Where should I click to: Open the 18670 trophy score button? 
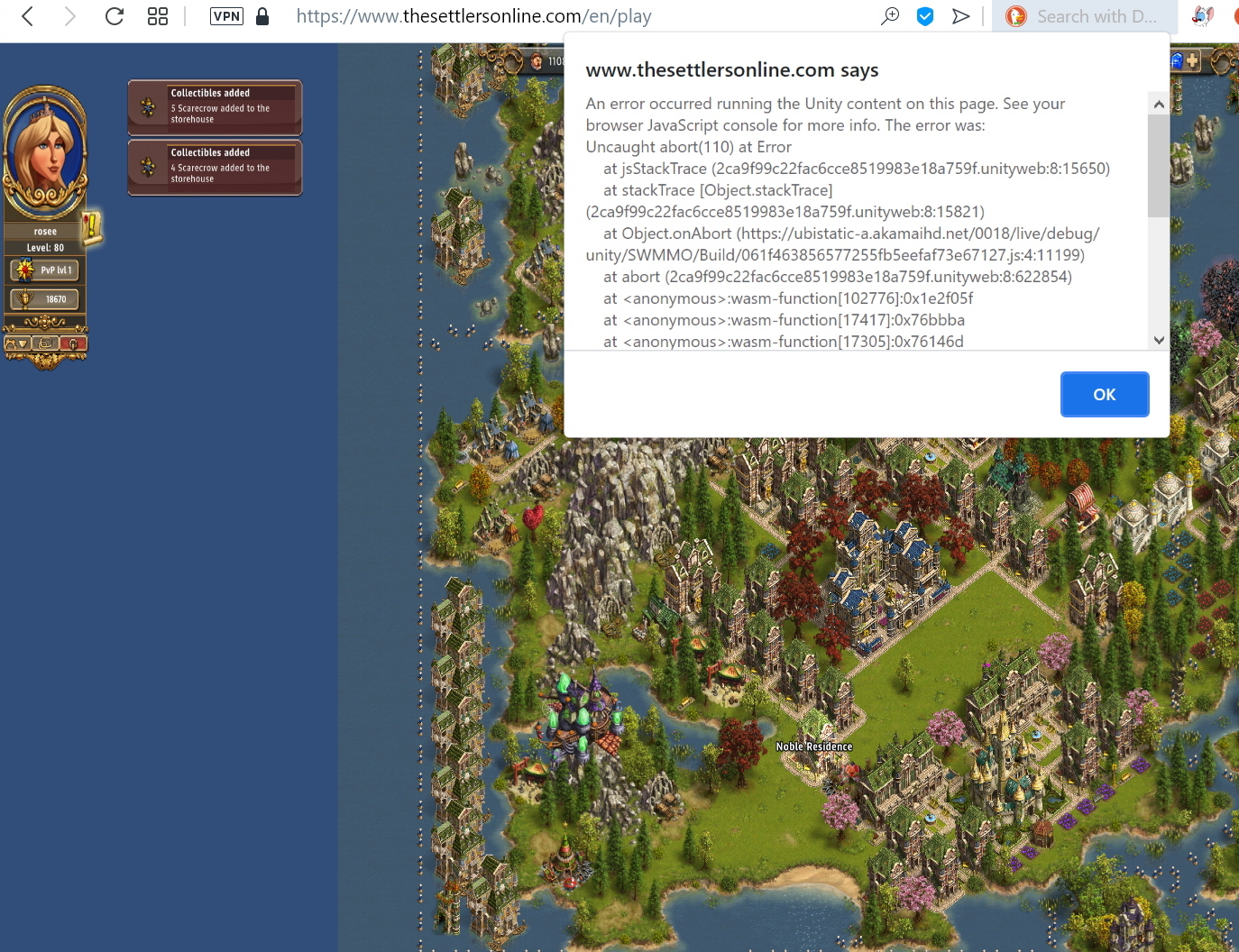[x=45, y=299]
